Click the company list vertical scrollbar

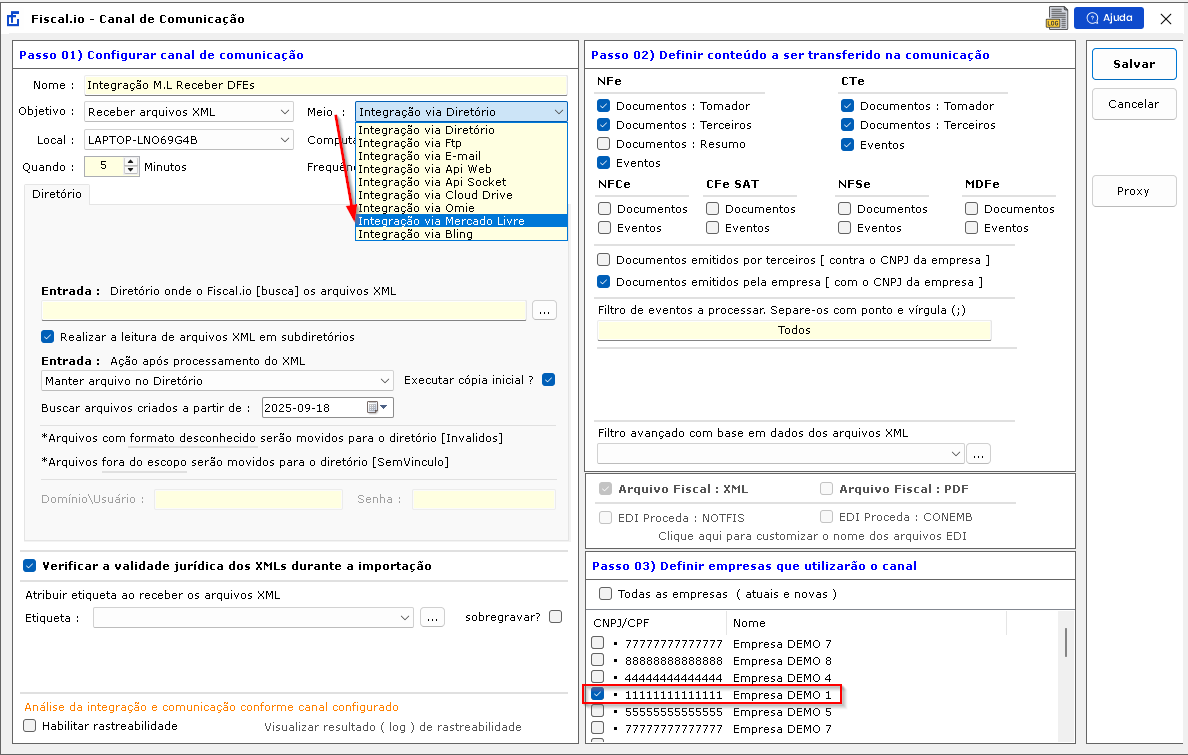coord(1065,642)
